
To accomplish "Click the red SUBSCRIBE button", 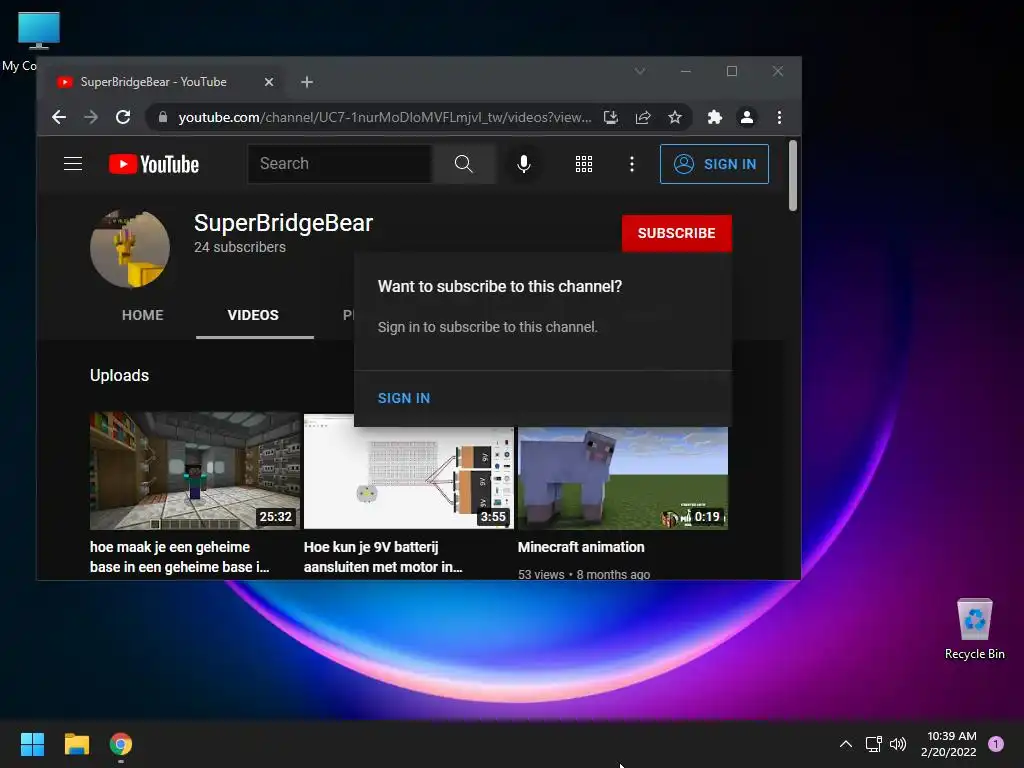I will coord(677,233).
